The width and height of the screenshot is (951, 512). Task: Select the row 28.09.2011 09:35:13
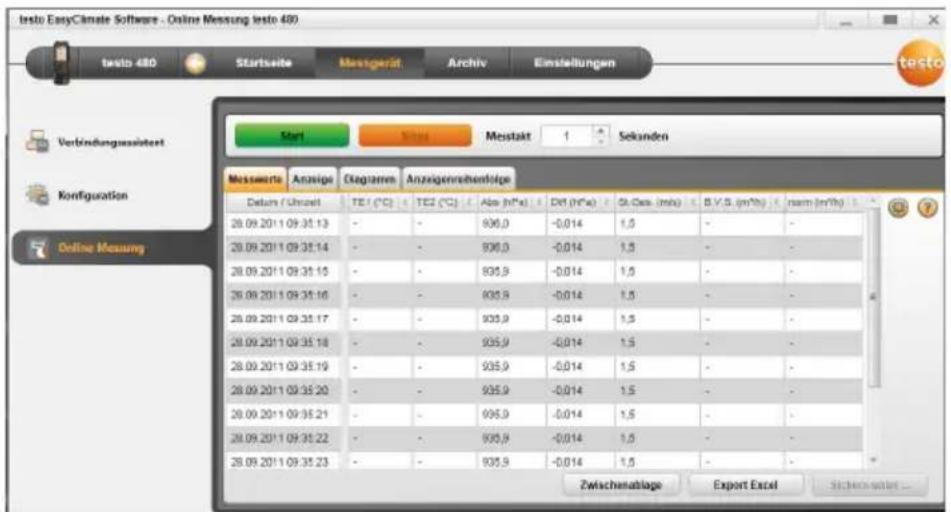point(544,224)
